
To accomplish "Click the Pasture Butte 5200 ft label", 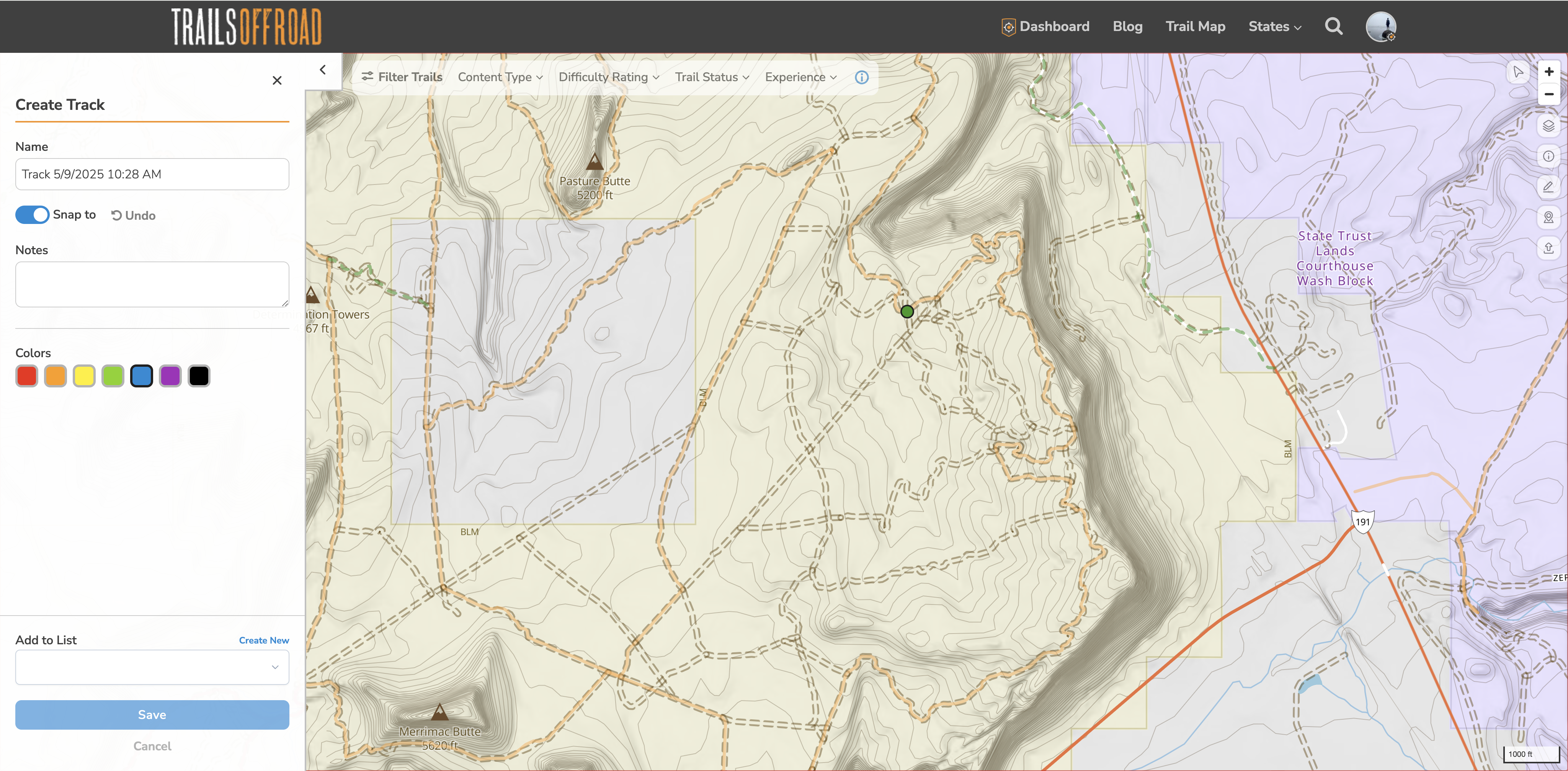I will [x=595, y=188].
